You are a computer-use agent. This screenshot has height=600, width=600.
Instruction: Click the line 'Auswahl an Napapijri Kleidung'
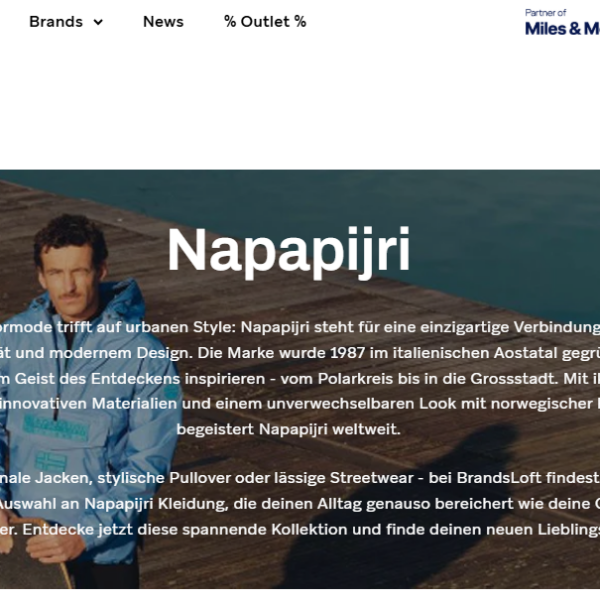[300, 504]
